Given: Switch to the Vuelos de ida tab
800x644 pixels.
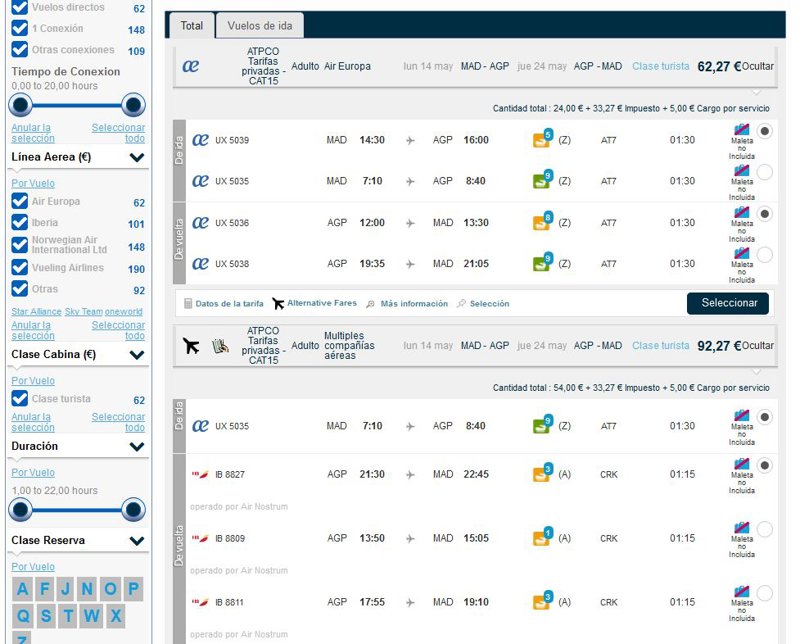Looking at the screenshot, I should [x=260, y=26].
